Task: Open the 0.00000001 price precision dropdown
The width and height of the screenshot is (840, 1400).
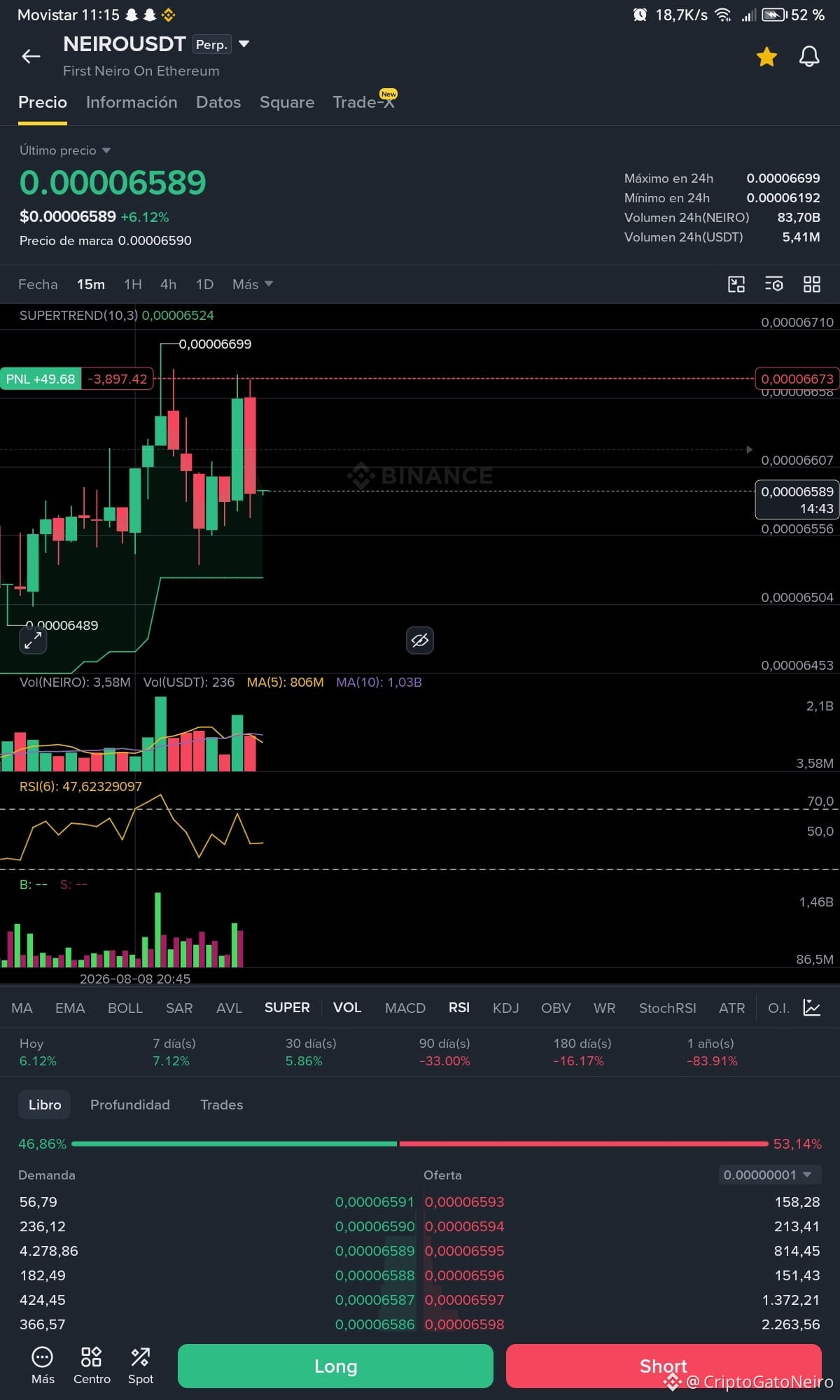Action: [770, 1175]
